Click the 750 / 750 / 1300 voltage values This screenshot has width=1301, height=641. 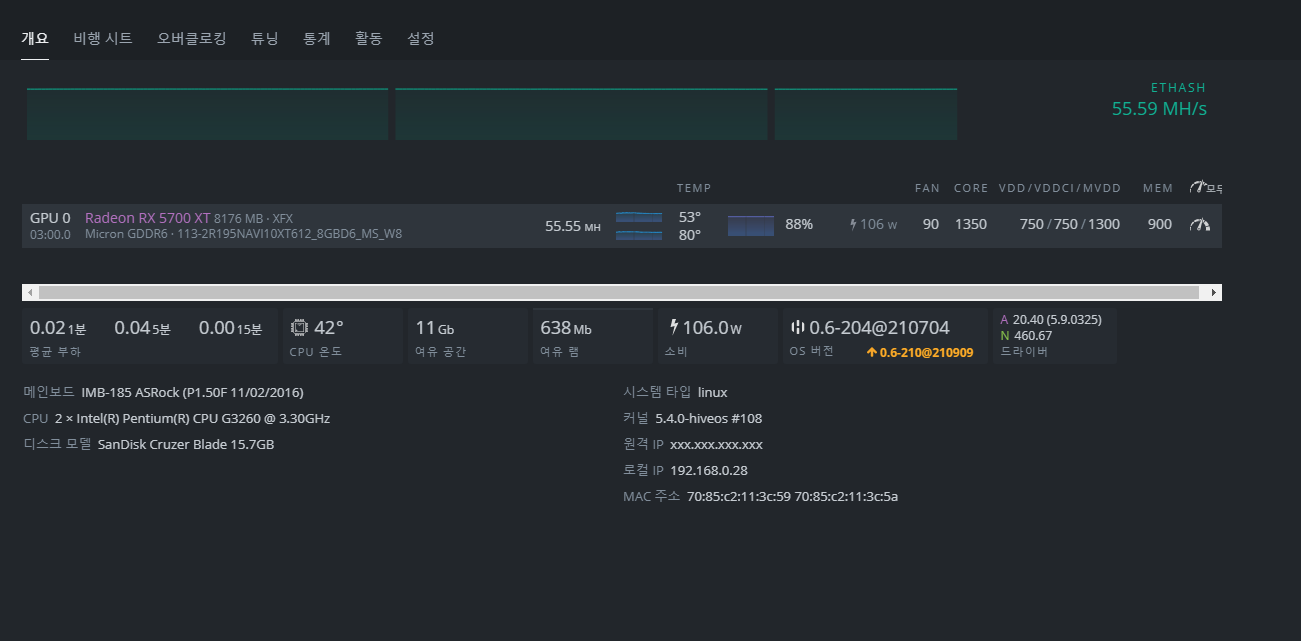coord(1070,224)
